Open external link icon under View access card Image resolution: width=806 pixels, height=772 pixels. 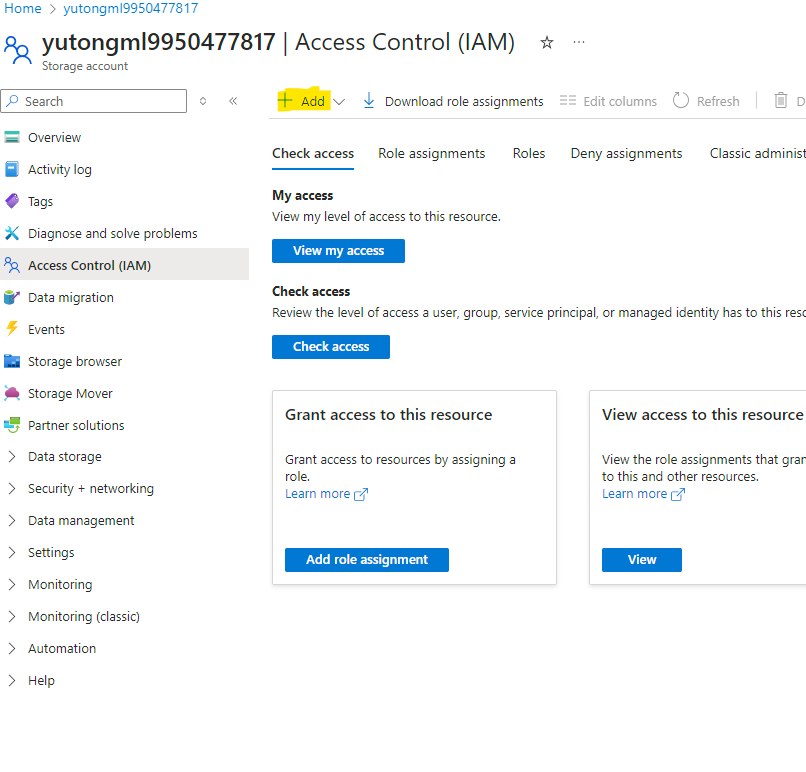pyautogui.click(x=678, y=494)
